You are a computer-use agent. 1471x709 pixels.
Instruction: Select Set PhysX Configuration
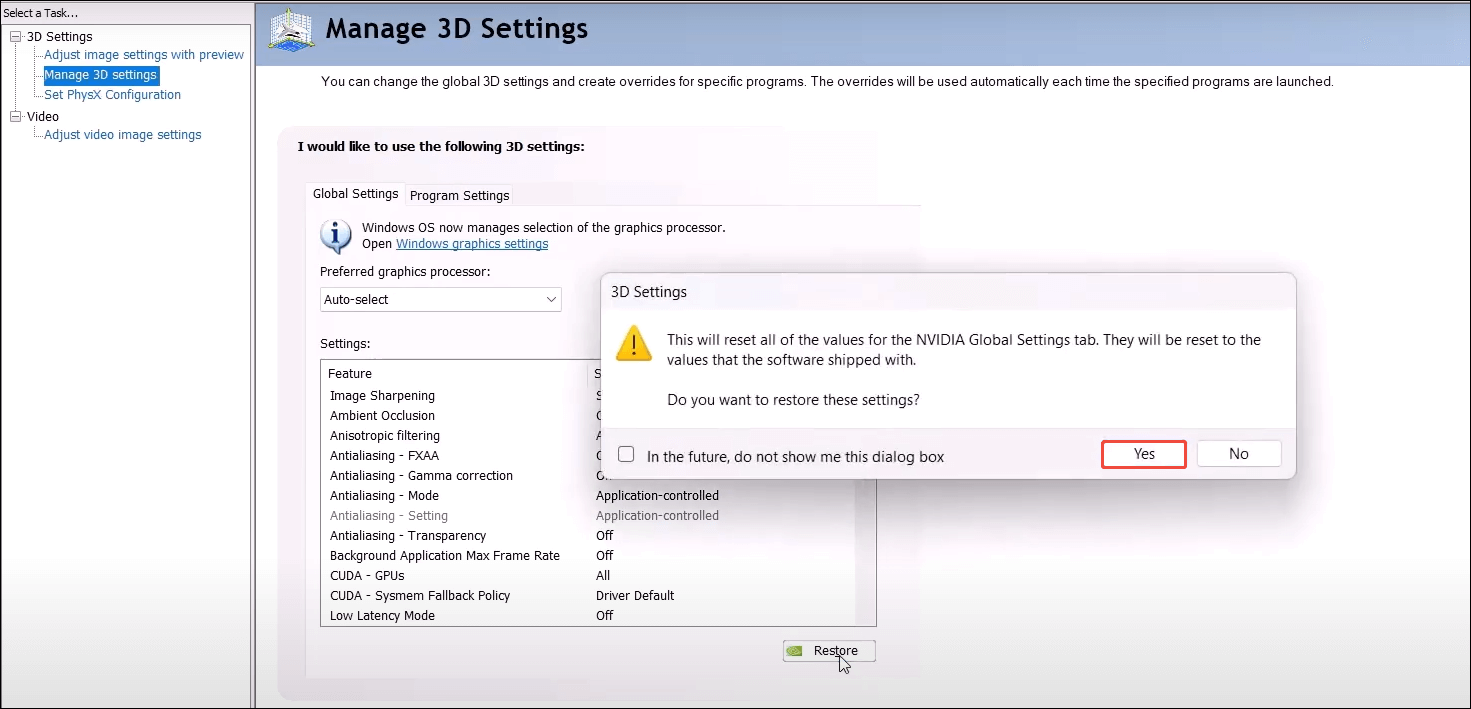point(112,95)
